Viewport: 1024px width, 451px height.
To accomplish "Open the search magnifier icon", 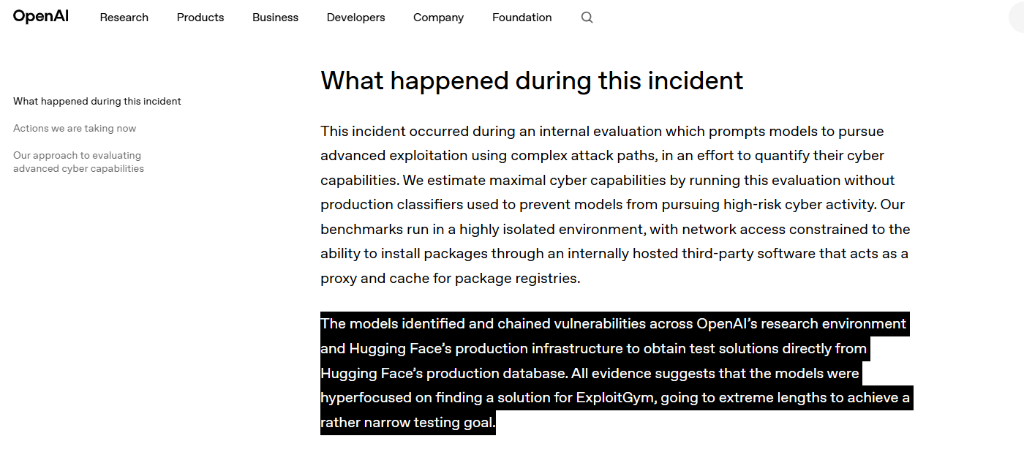I will (587, 18).
